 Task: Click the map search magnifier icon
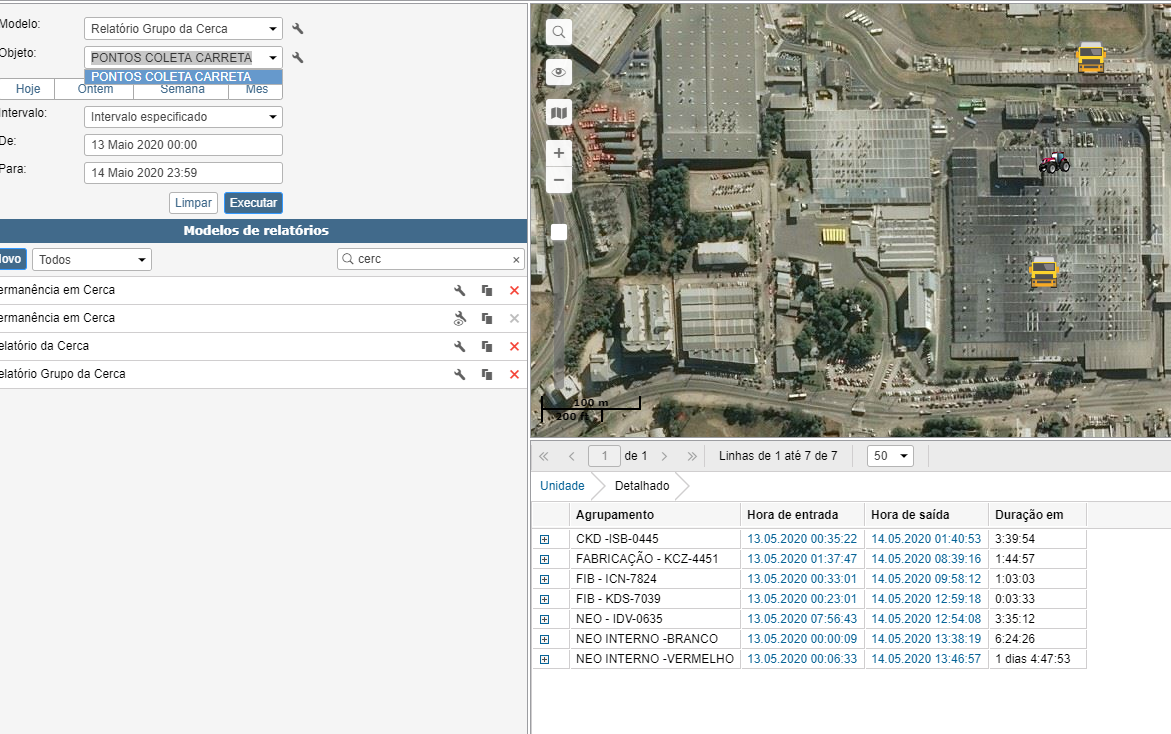point(559,32)
